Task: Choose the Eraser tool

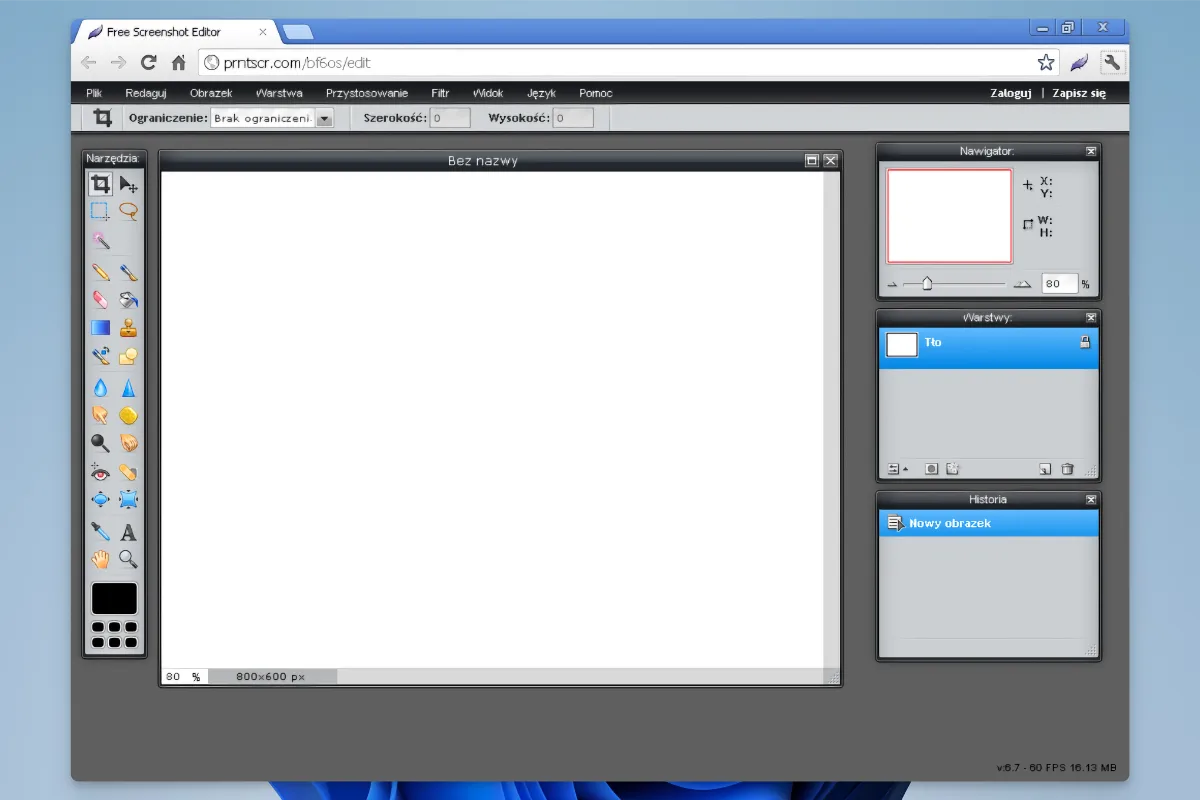Action: (100, 299)
